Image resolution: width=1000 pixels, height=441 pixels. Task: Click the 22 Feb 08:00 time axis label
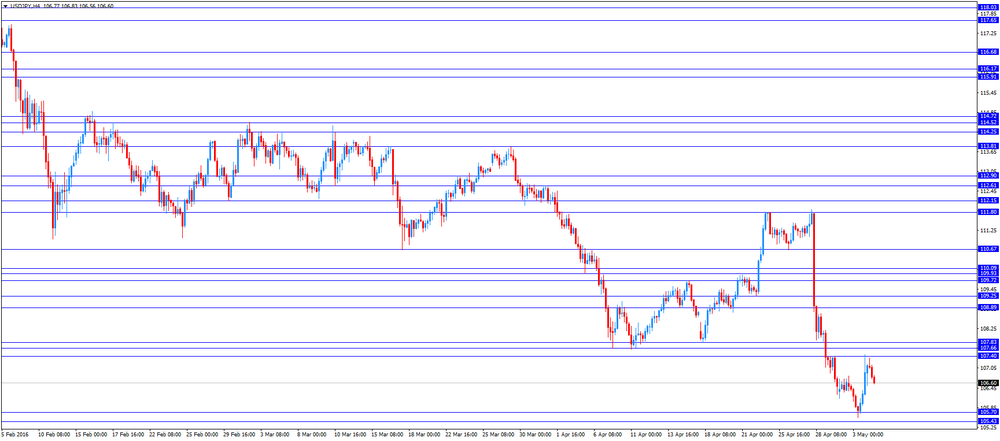click(x=166, y=434)
